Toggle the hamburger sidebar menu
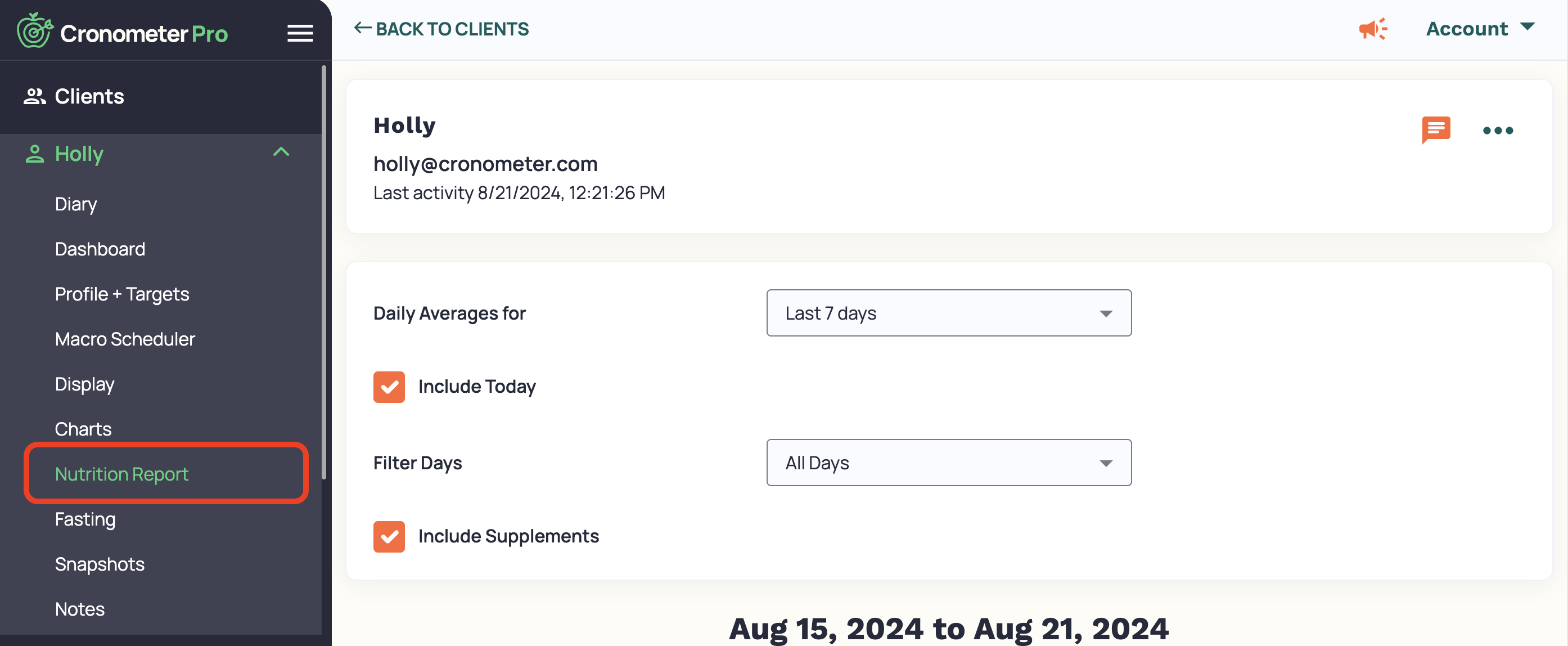The image size is (1568, 646). point(300,33)
